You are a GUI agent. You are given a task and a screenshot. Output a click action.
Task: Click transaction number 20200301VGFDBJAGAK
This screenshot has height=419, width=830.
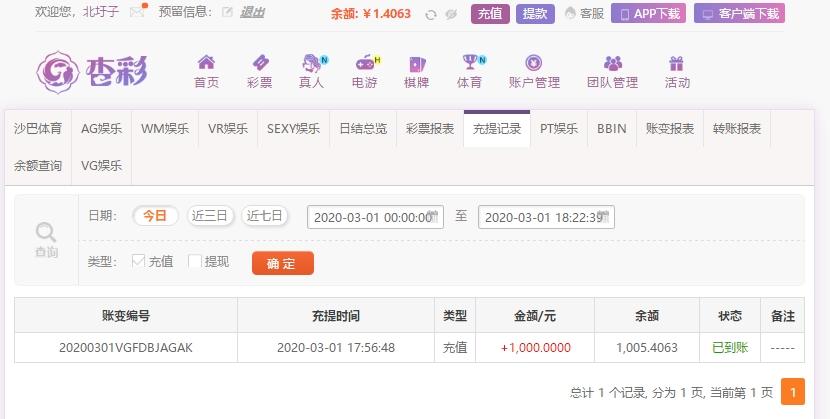click(x=126, y=348)
